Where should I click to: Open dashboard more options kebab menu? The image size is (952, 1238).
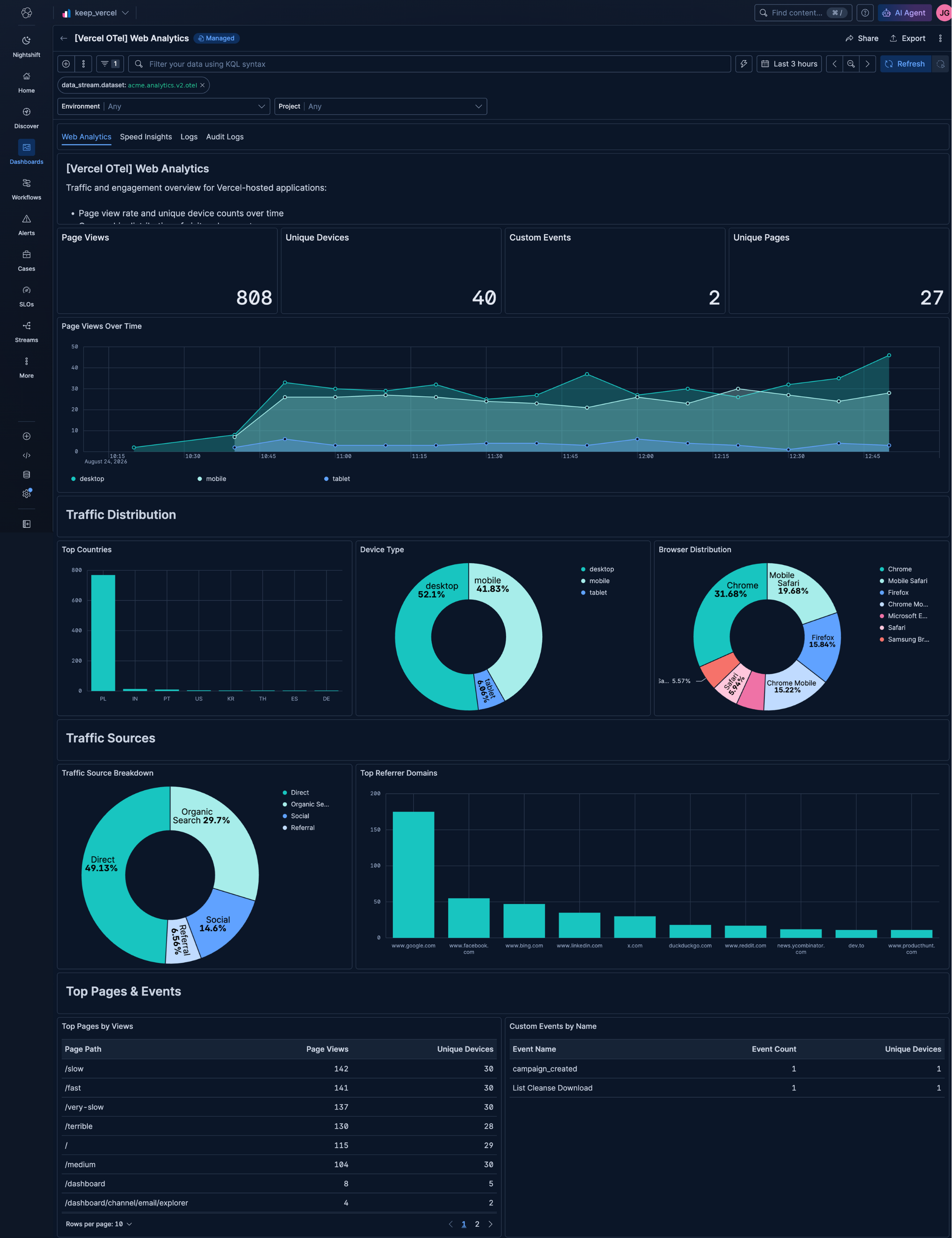(940, 38)
